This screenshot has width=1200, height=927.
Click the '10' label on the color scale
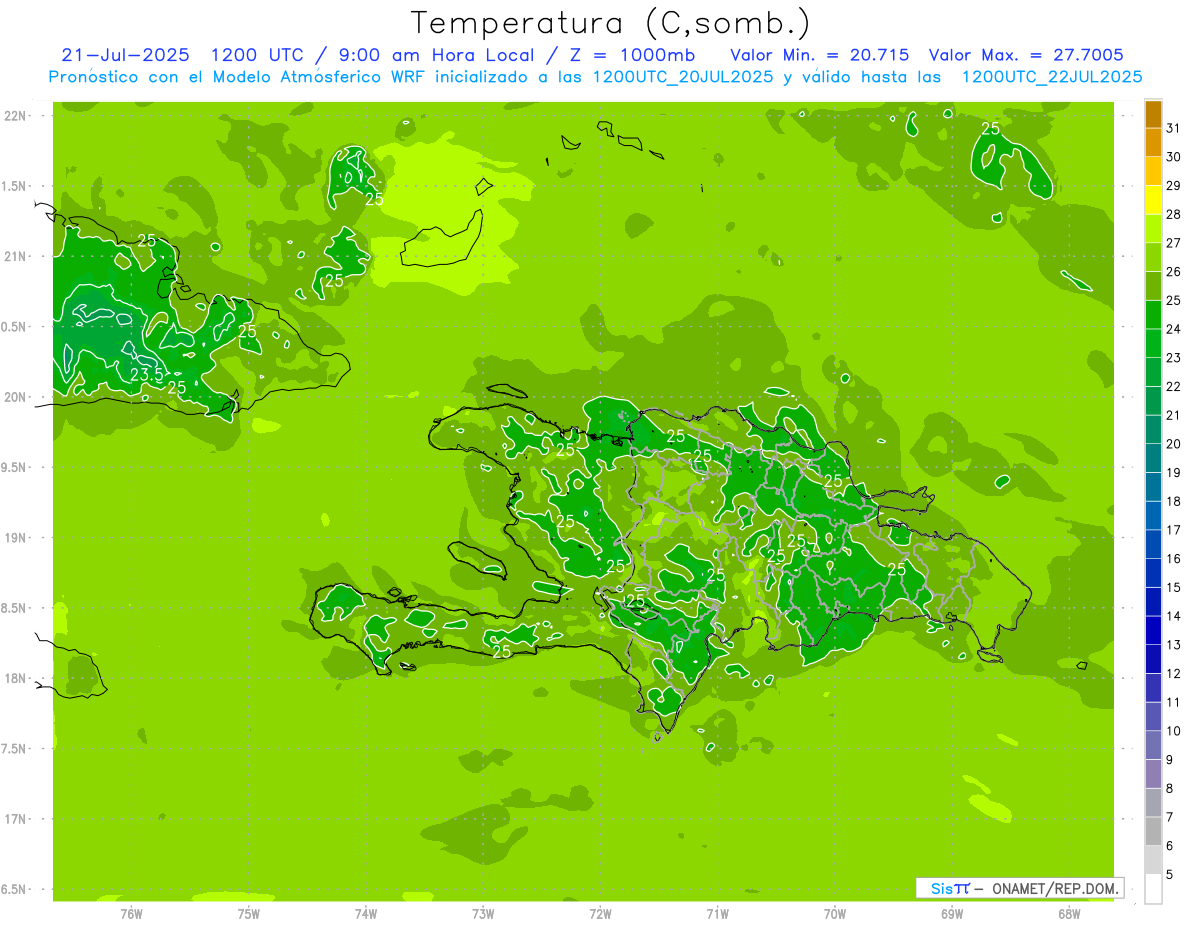coord(1173,731)
